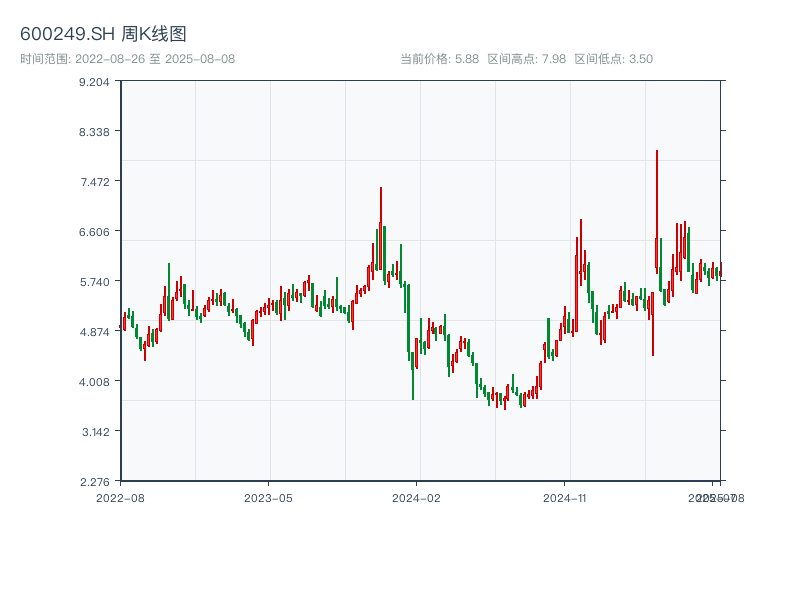Click the y-axis value 6.606
This screenshot has height=600, width=800.
tap(94, 232)
